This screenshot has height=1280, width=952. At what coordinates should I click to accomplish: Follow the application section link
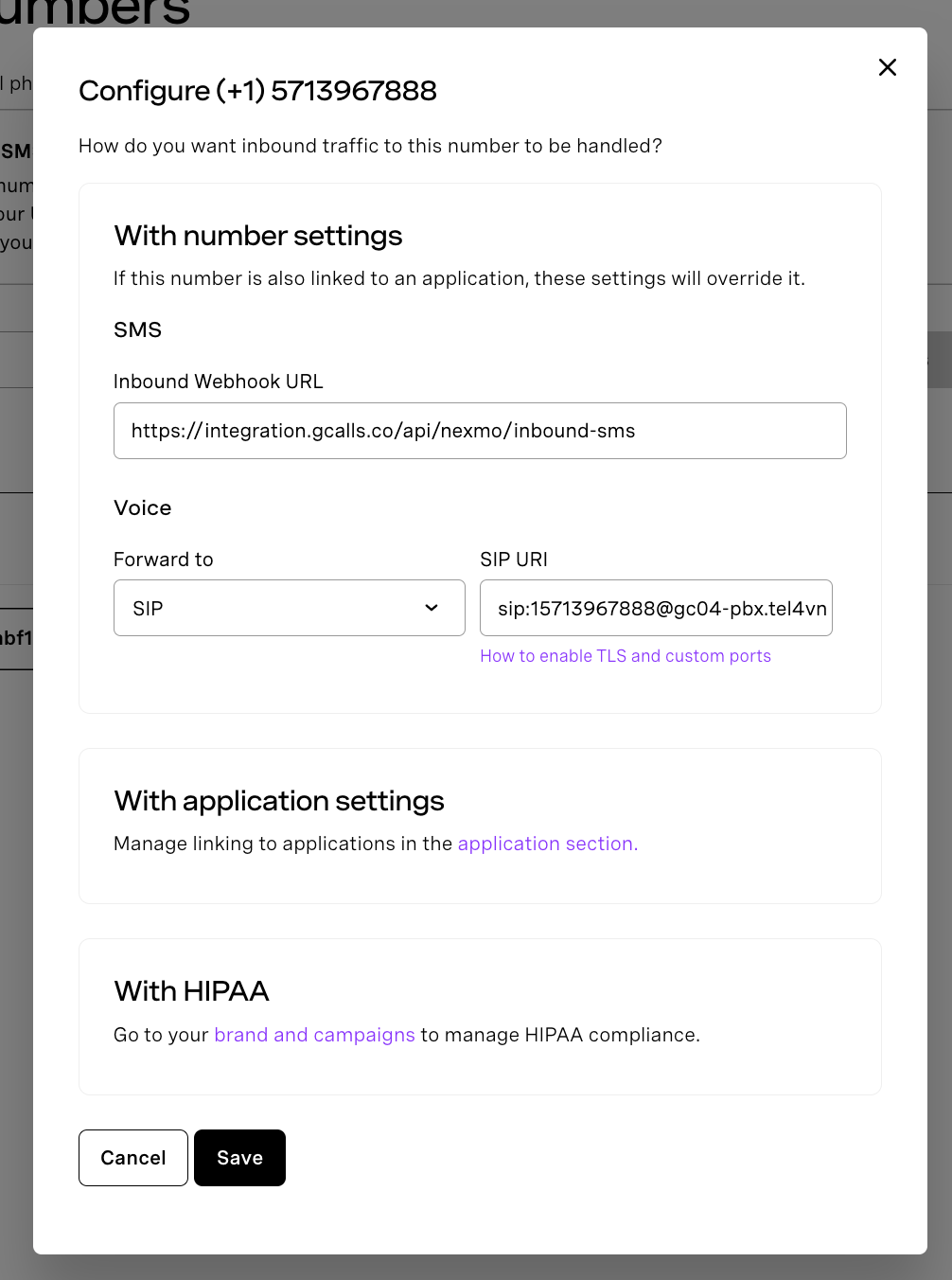(x=547, y=844)
